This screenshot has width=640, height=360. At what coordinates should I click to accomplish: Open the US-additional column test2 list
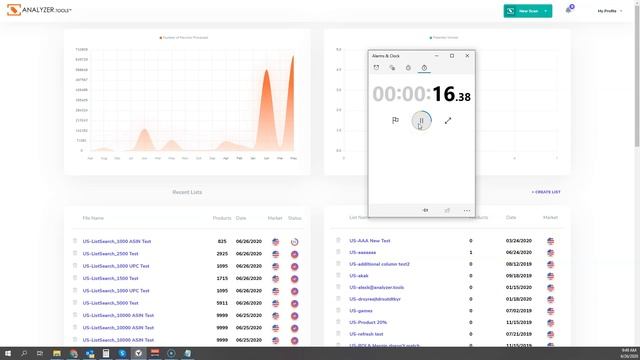379,264
